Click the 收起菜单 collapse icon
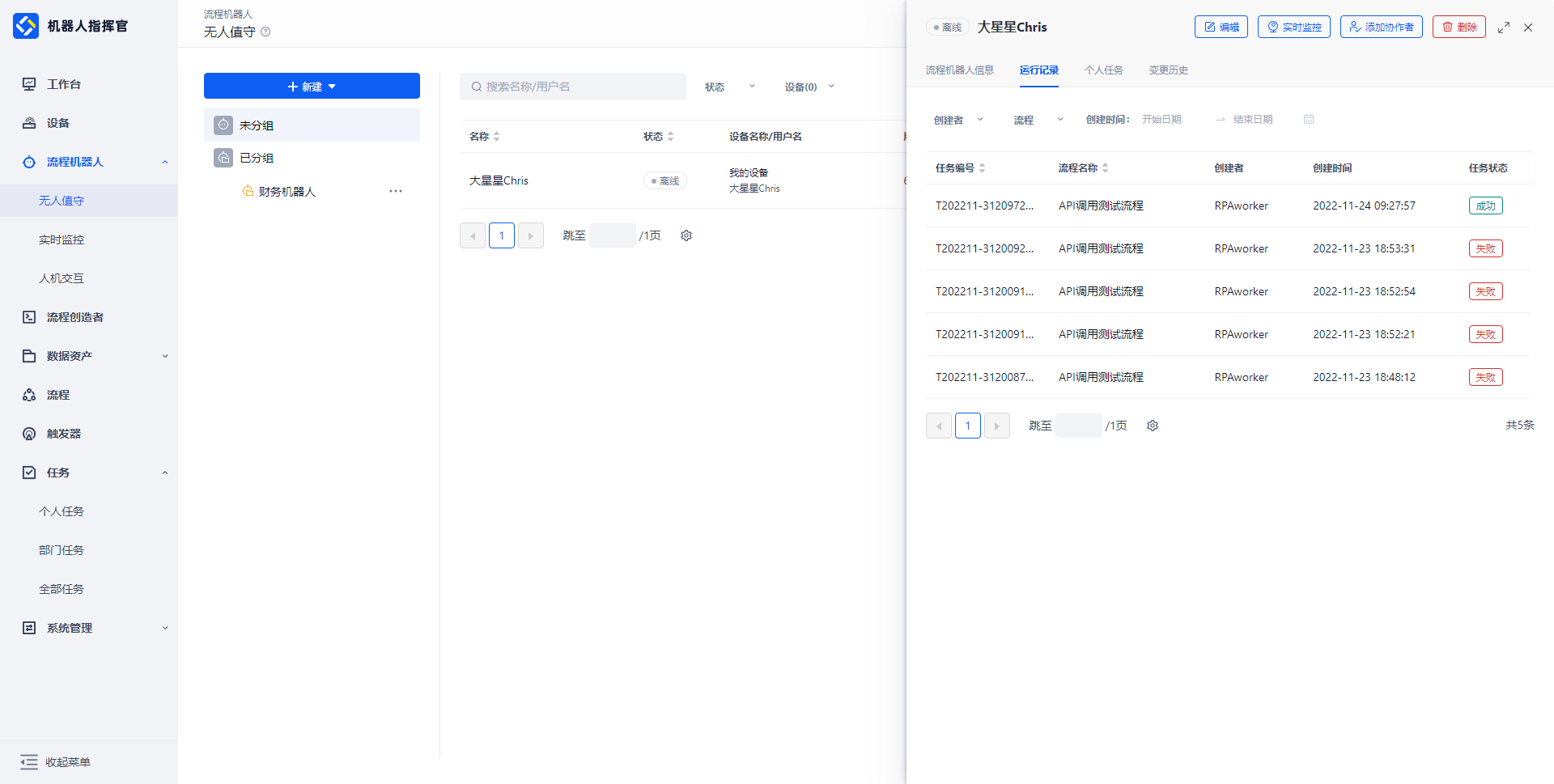 29,762
